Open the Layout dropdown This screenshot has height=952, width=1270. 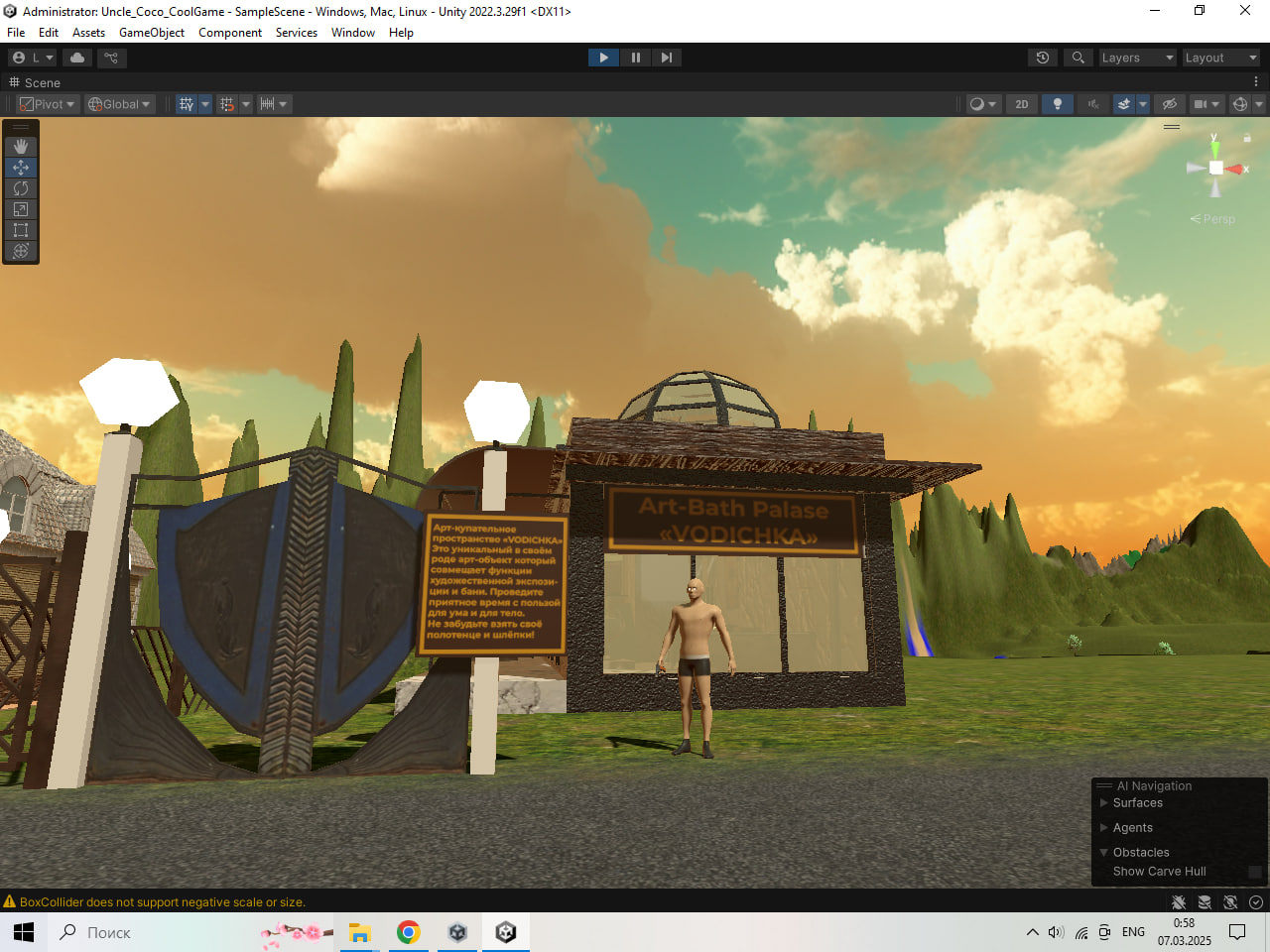[1221, 58]
